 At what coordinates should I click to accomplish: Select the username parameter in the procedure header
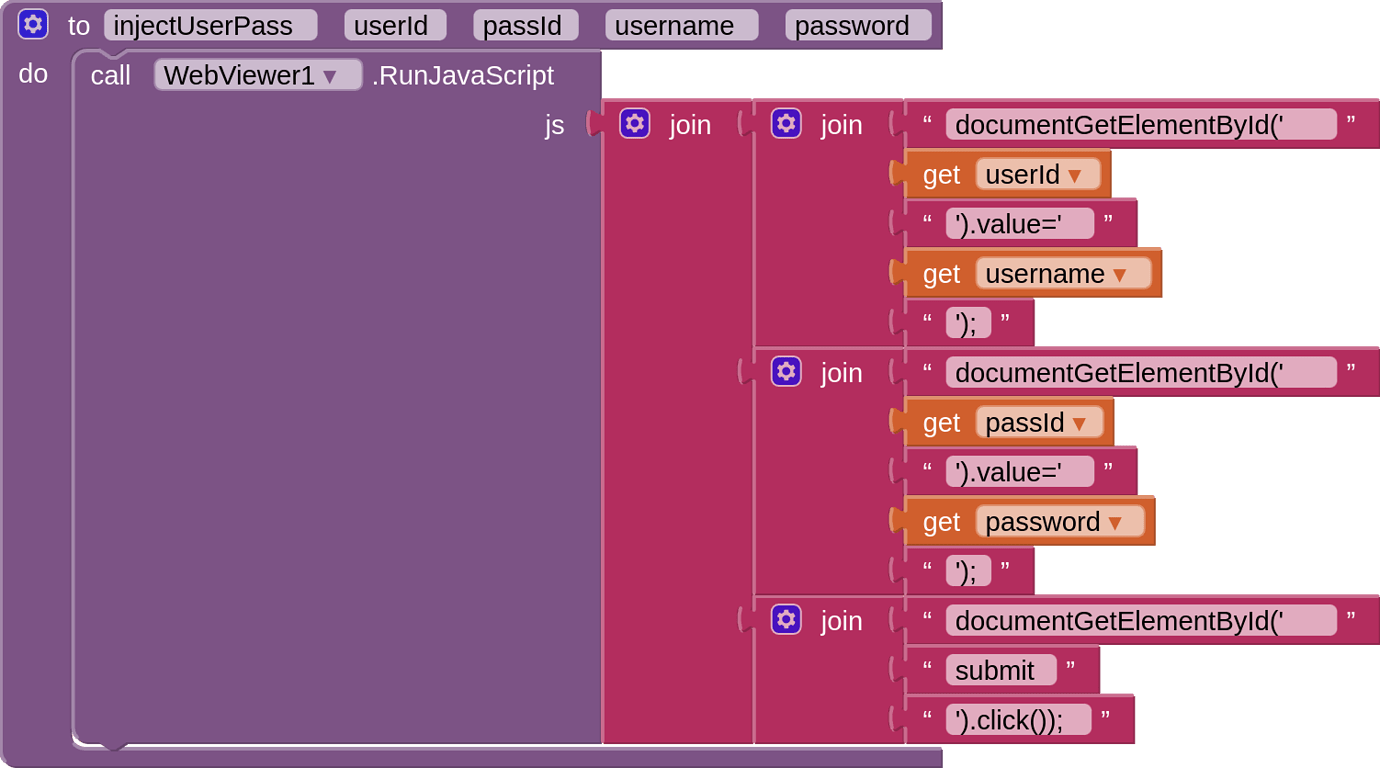681,25
